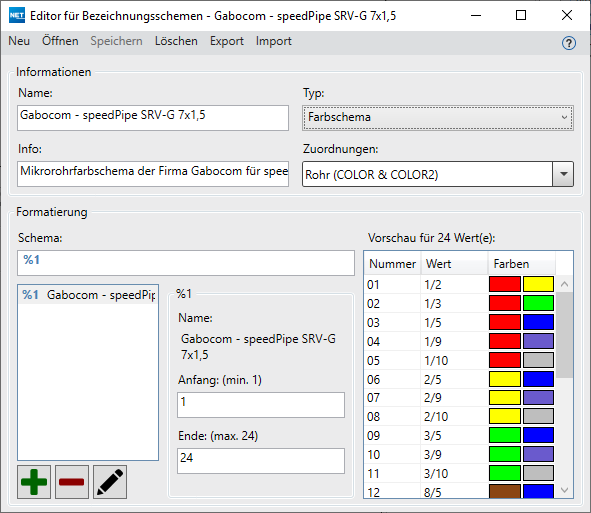Click the pencil edit-schema icon

click(x=110, y=482)
